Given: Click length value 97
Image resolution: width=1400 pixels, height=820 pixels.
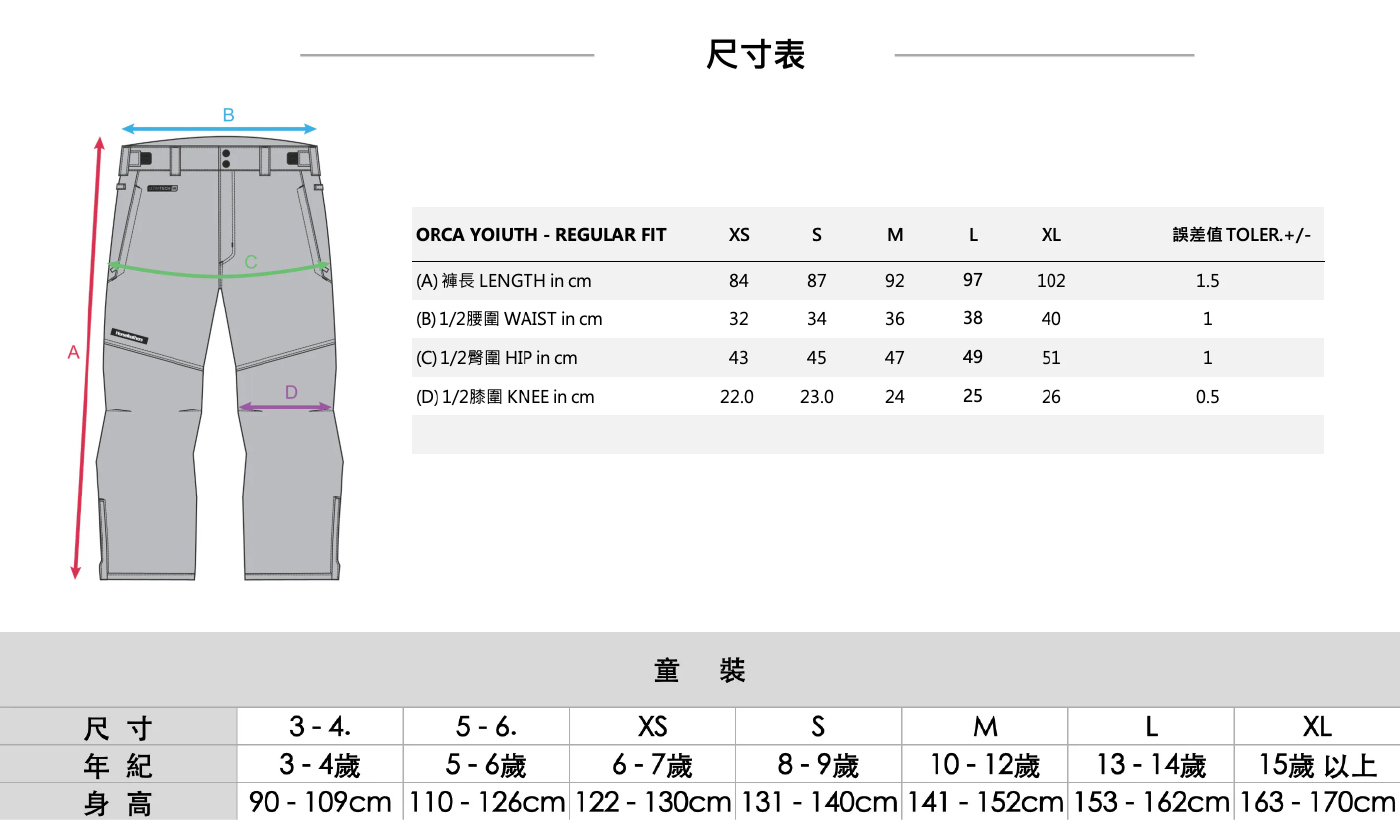Looking at the screenshot, I should tap(973, 280).
